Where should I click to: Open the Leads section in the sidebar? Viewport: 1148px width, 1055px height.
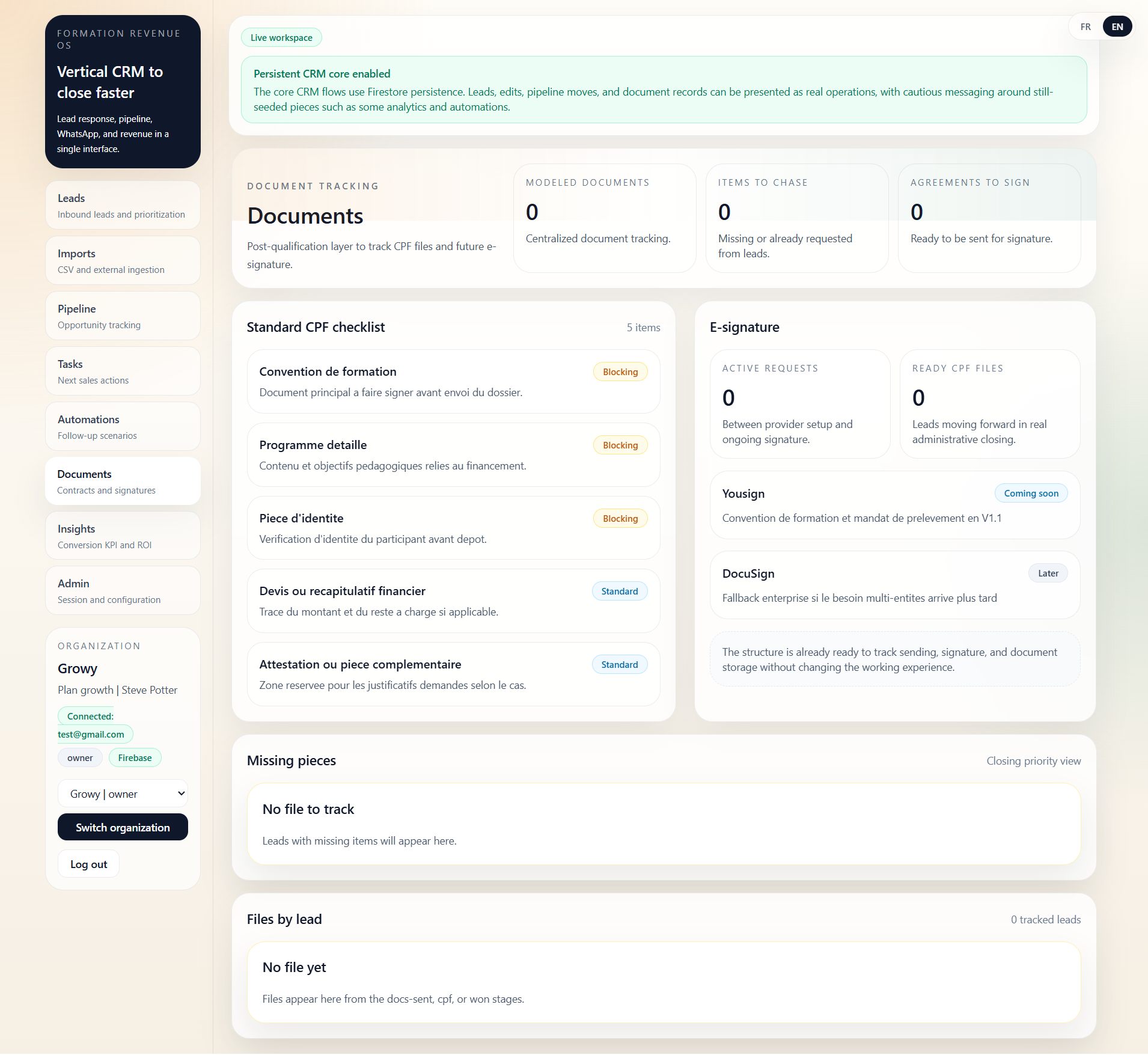pos(123,204)
